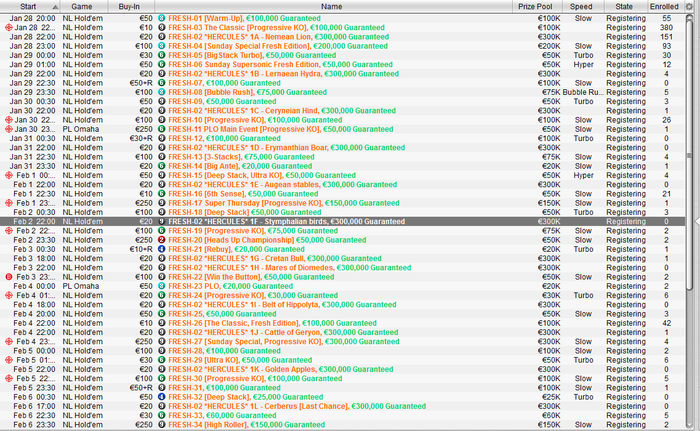The height and width of the screenshot is (431, 700).
Task: Sort list by Buy-In column header
Action: (x=131, y=6)
